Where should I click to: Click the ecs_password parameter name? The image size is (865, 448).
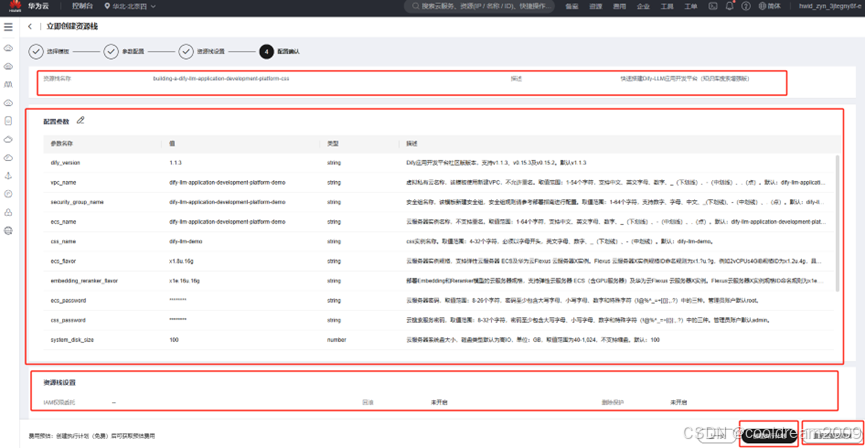pyautogui.click(x=68, y=301)
